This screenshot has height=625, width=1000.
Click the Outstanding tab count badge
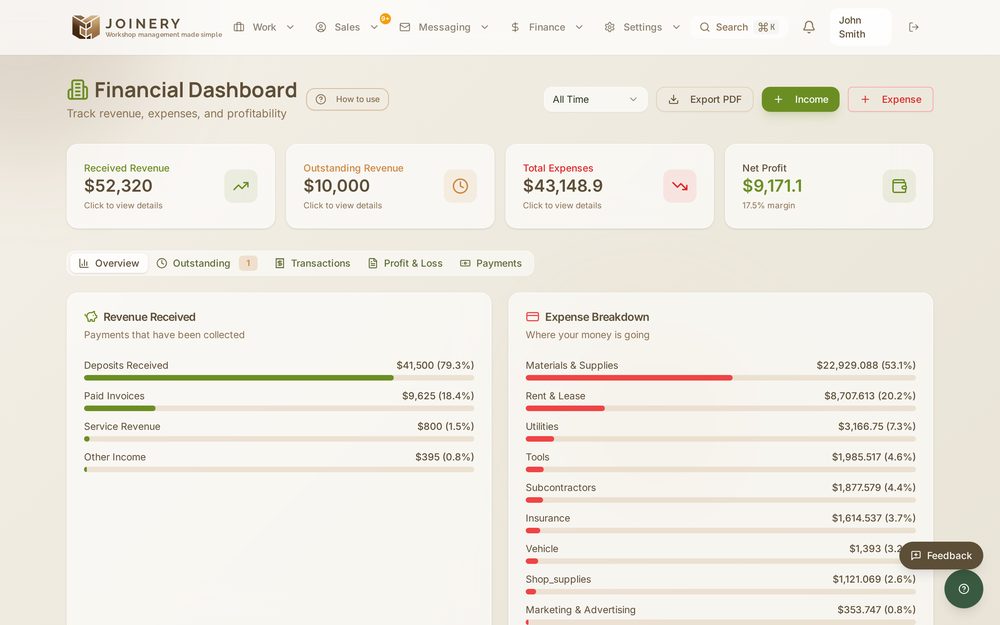[248, 263]
